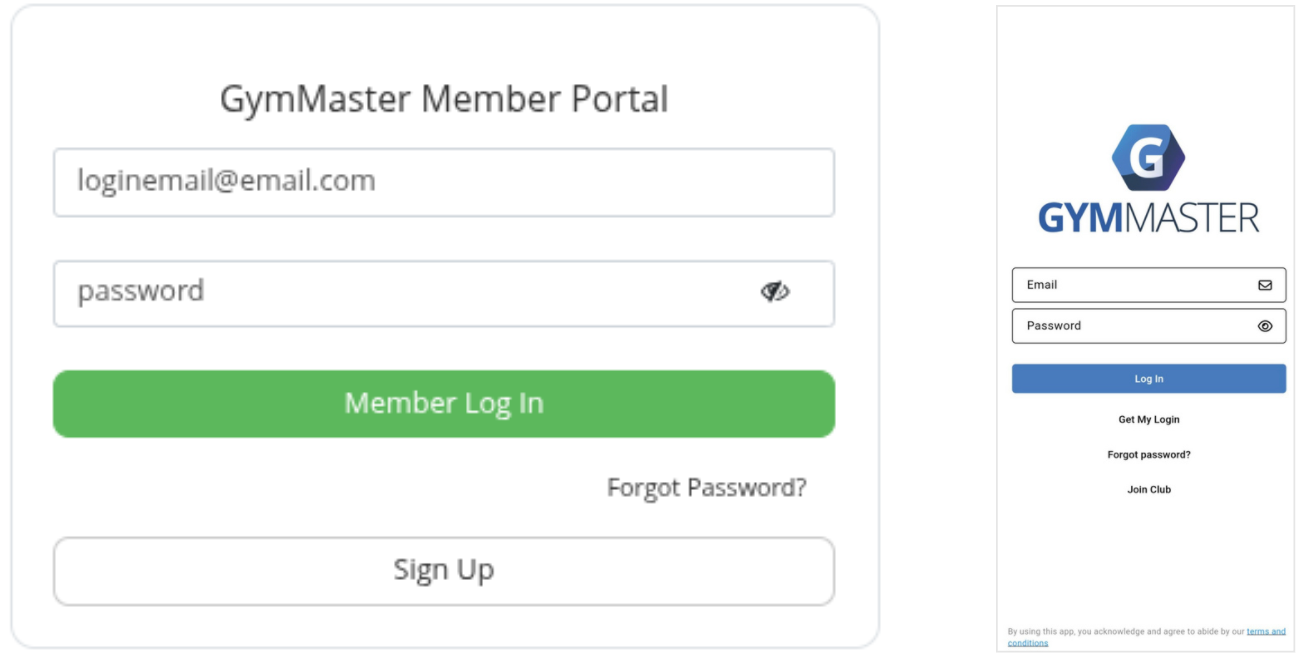Image resolution: width=1303 pixels, height=659 pixels.
Task: Click the GymMaster Member Portal heading
Action: click(x=443, y=100)
